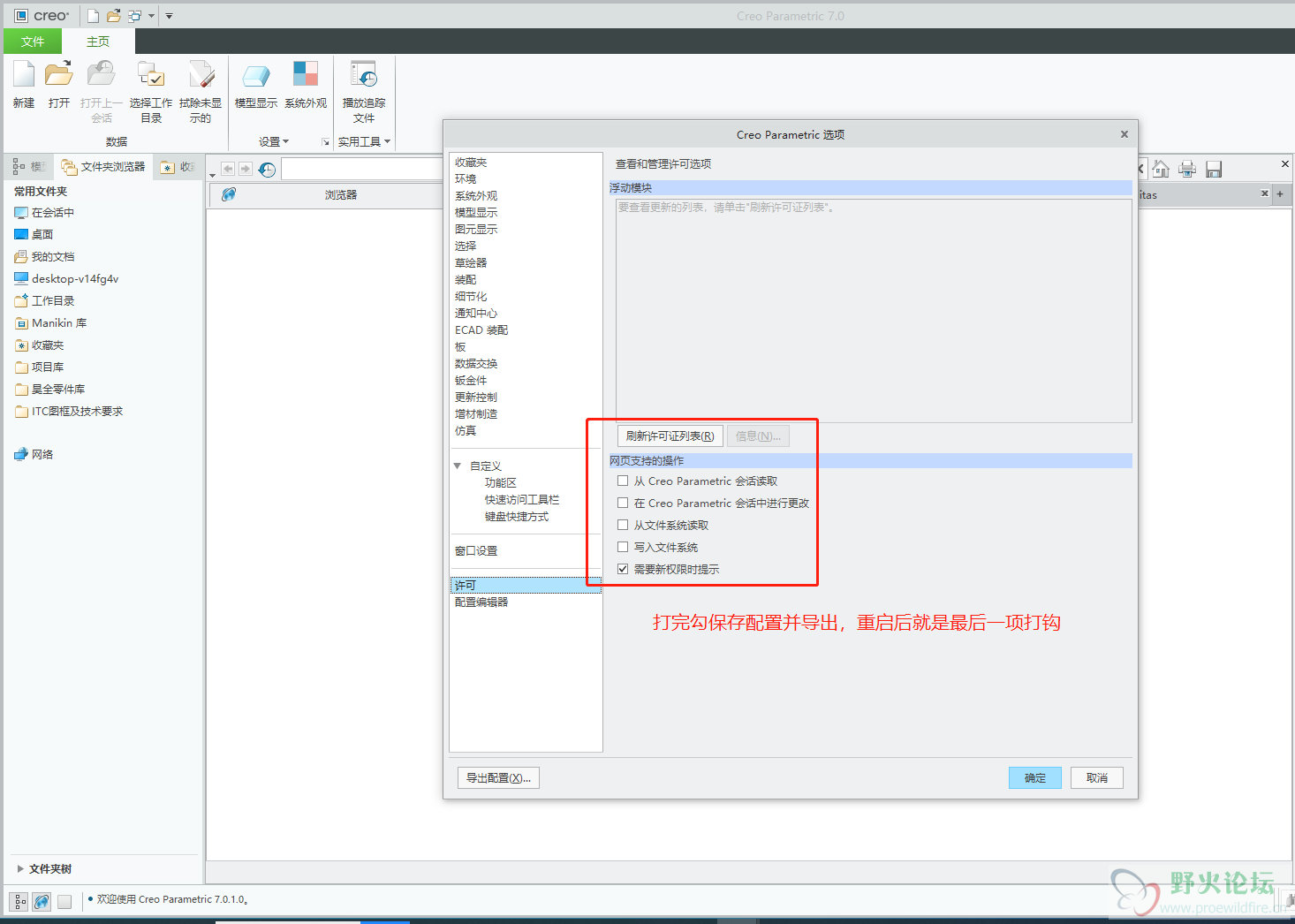Click the browser forward arrow
Screen dimensions: 1295x924
pos(246,169)
